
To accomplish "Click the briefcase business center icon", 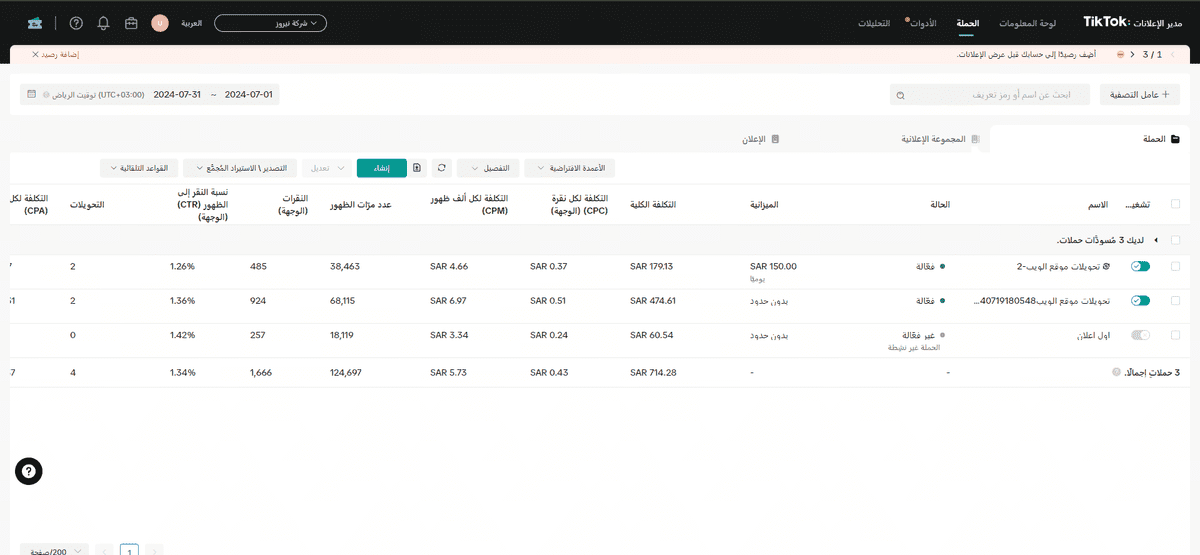I will point(131,23).
